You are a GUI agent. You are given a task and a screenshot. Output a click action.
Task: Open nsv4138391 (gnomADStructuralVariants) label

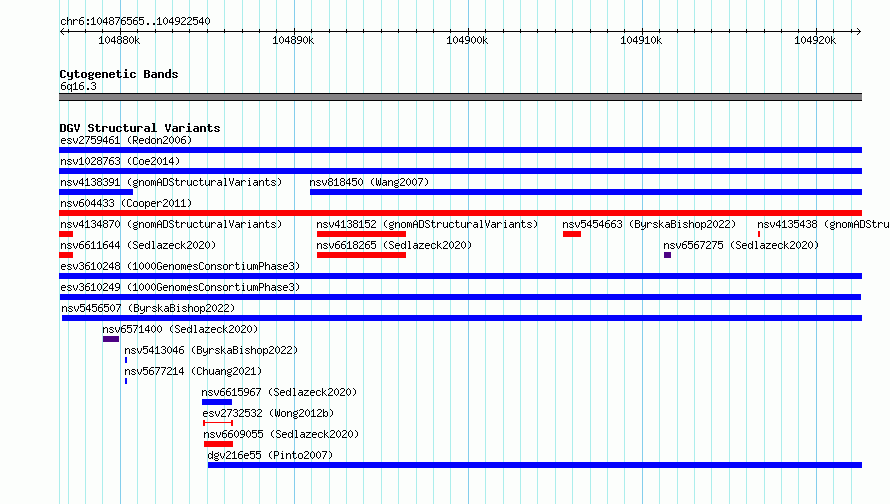pos(171,182)
